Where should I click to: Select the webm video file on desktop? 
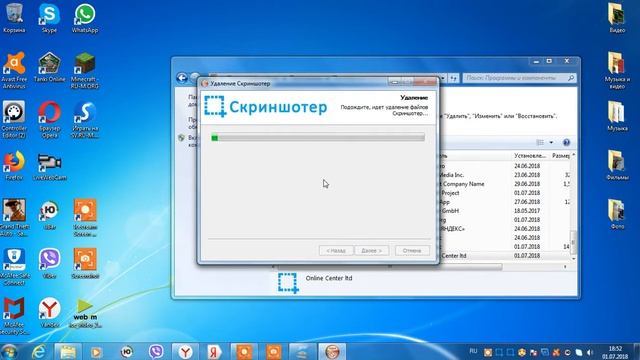click(85, 313)
